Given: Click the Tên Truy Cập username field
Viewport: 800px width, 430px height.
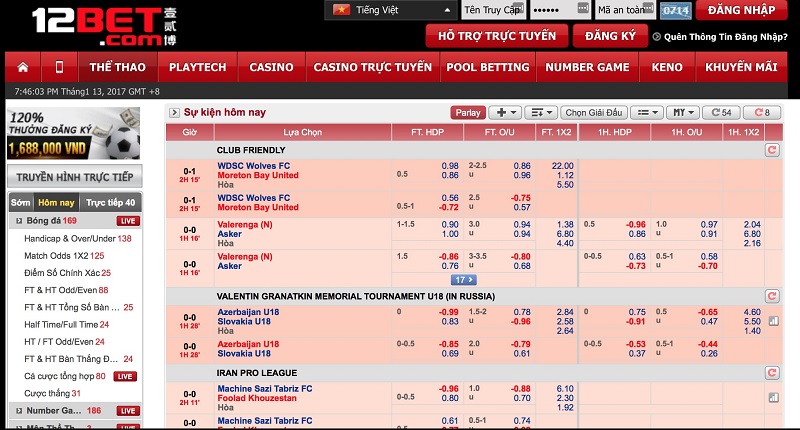Looking at the screenshot, I should (x=493, y=10).
